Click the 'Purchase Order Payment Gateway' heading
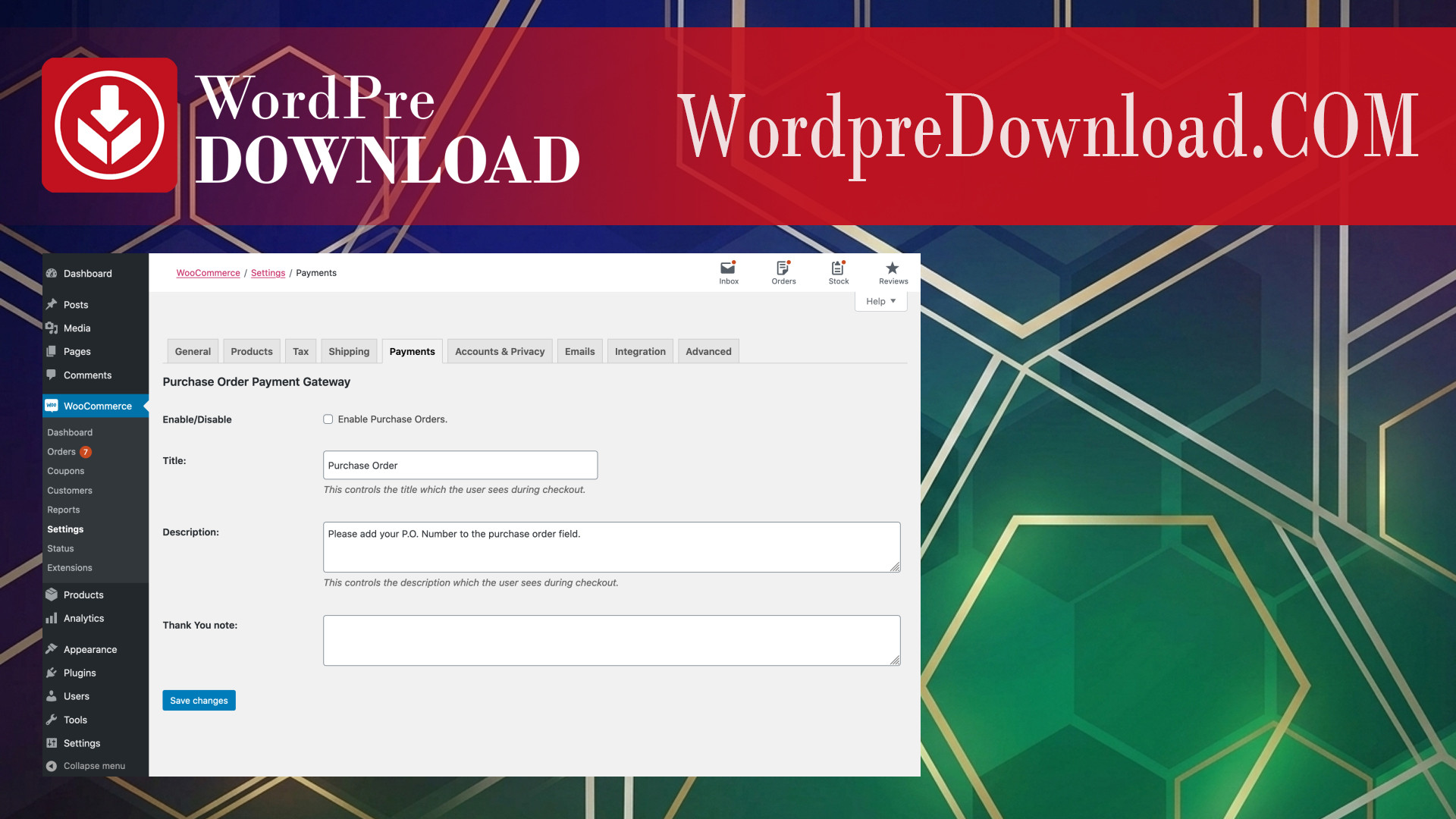 tap(256, 381)
